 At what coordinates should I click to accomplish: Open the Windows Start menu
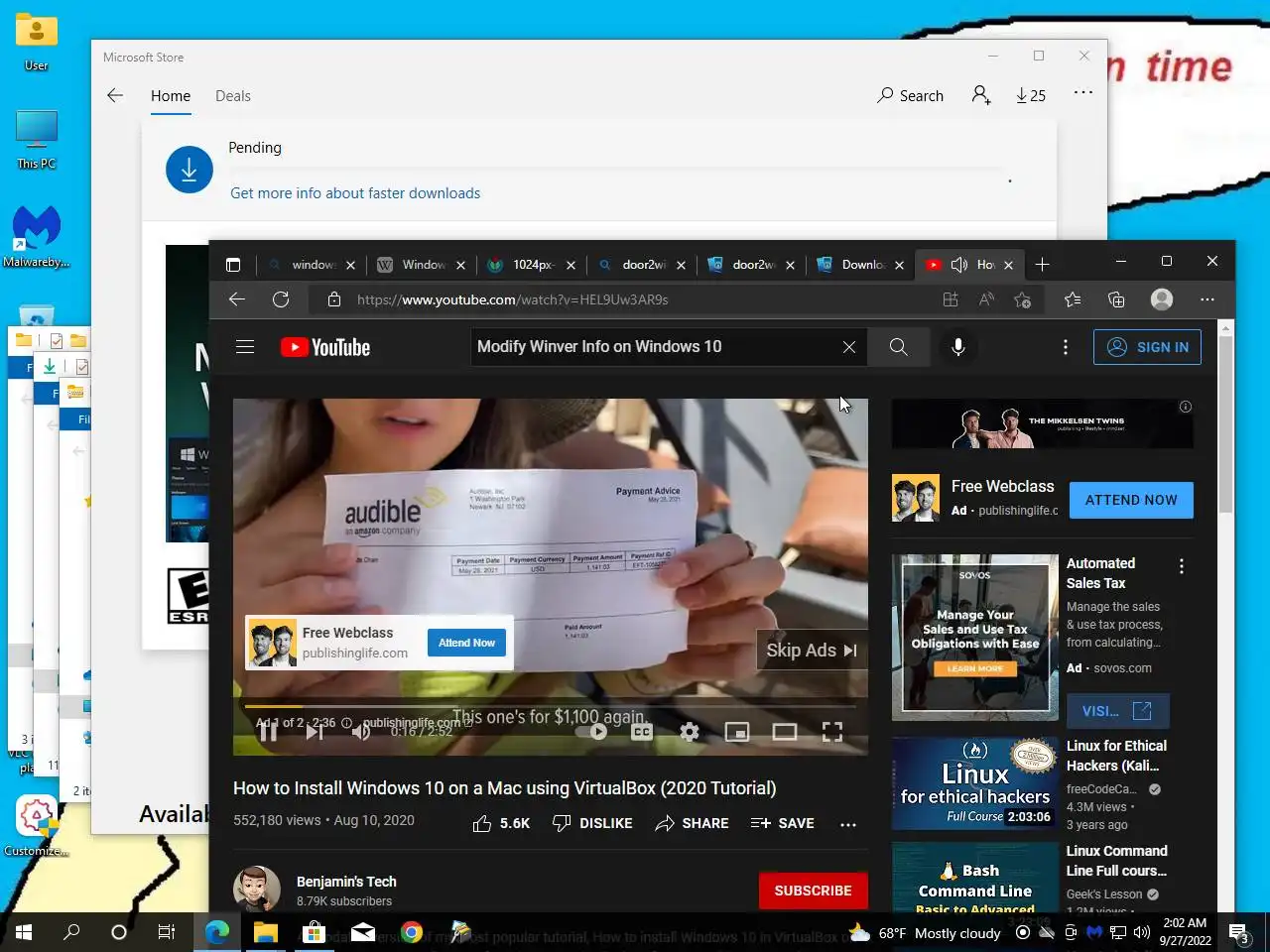click(24, 932)
